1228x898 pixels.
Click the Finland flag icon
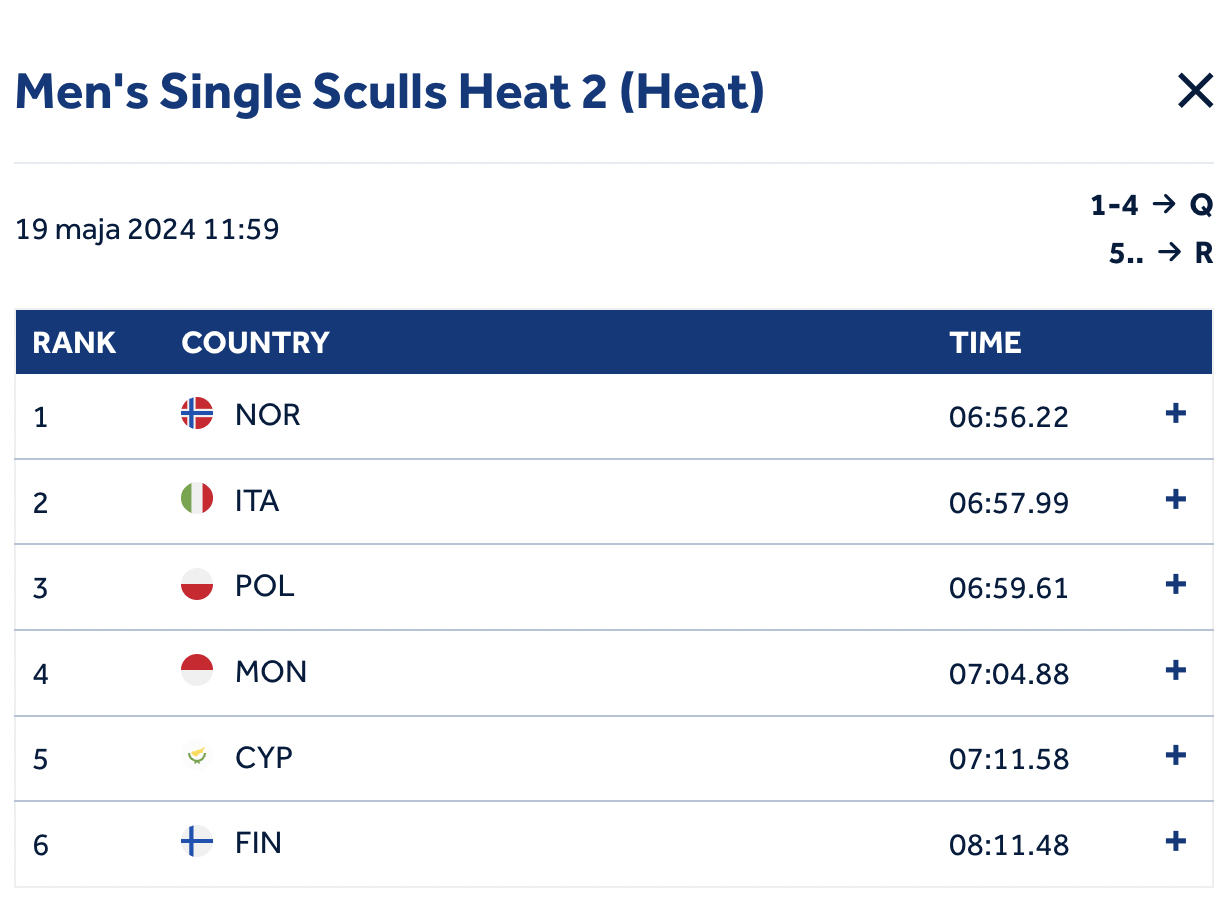197,842
